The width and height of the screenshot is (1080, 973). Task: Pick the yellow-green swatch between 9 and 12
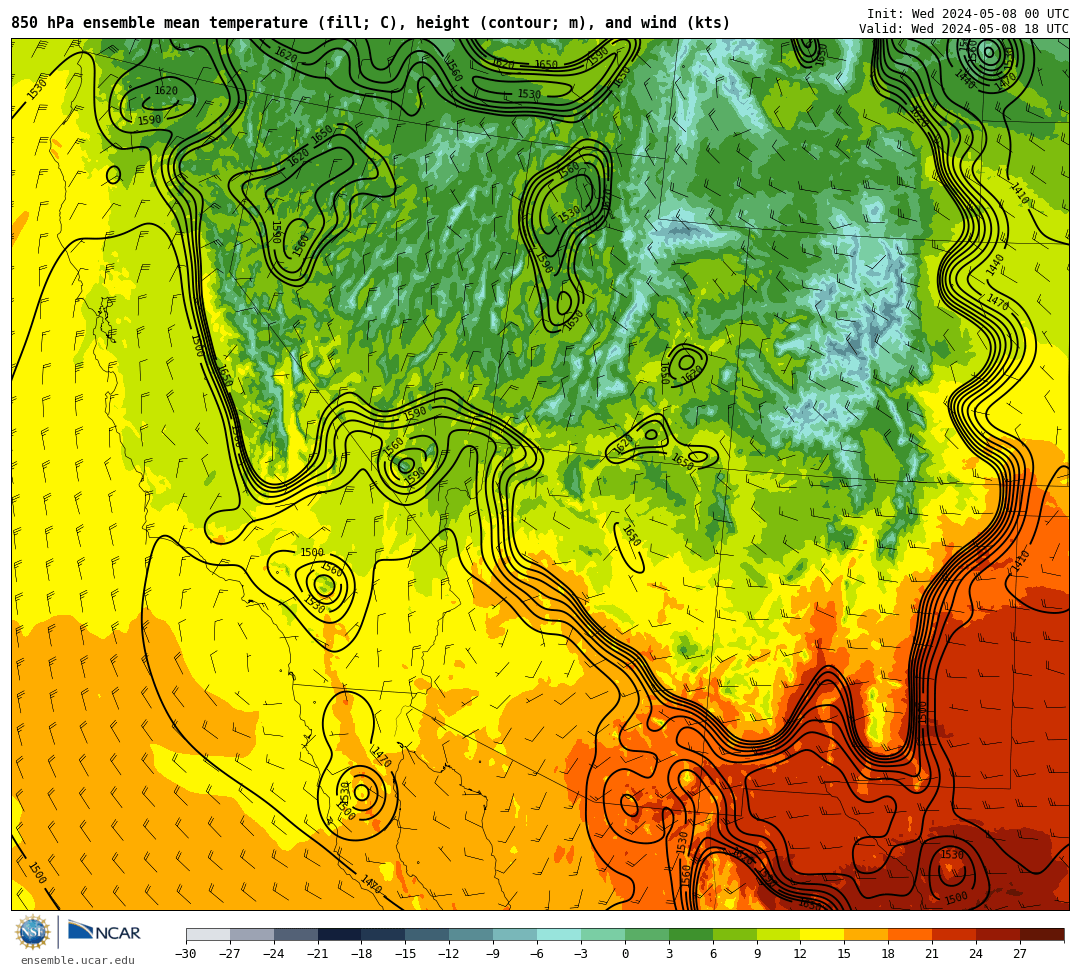point(779,934)
